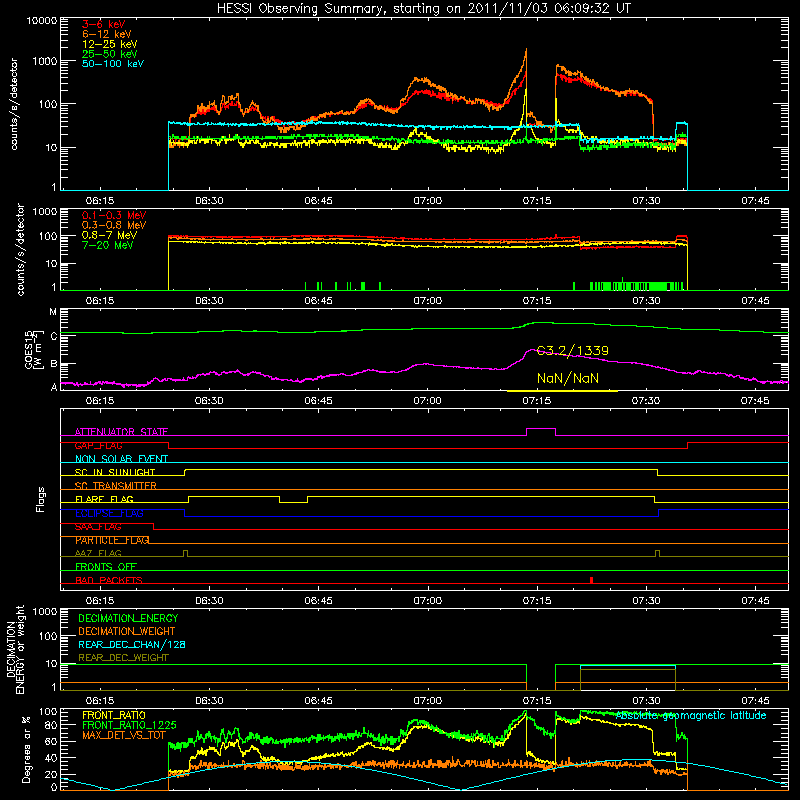Click the C3.2/1339 flare annotation
800x800 pixels.
572,351
